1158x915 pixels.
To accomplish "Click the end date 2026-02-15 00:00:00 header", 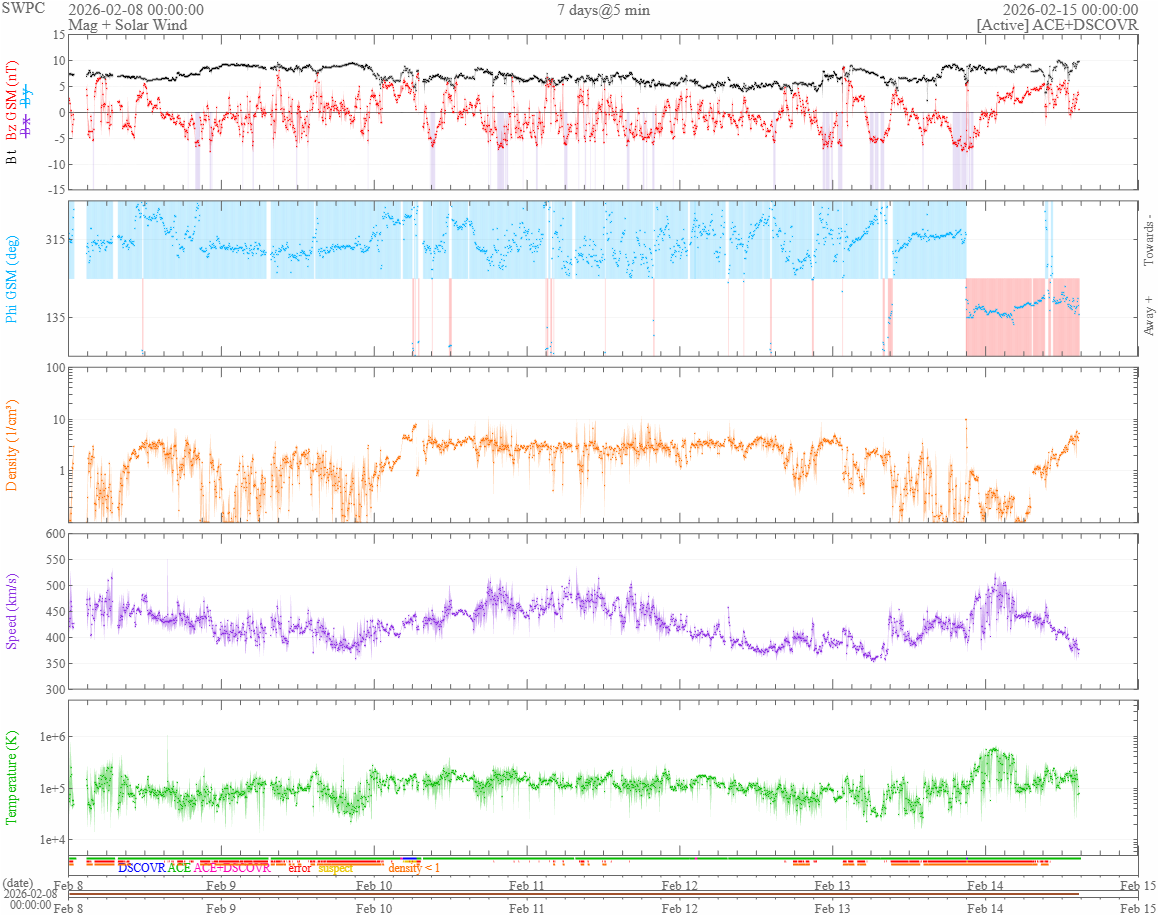I will (x=1070, y=10).
